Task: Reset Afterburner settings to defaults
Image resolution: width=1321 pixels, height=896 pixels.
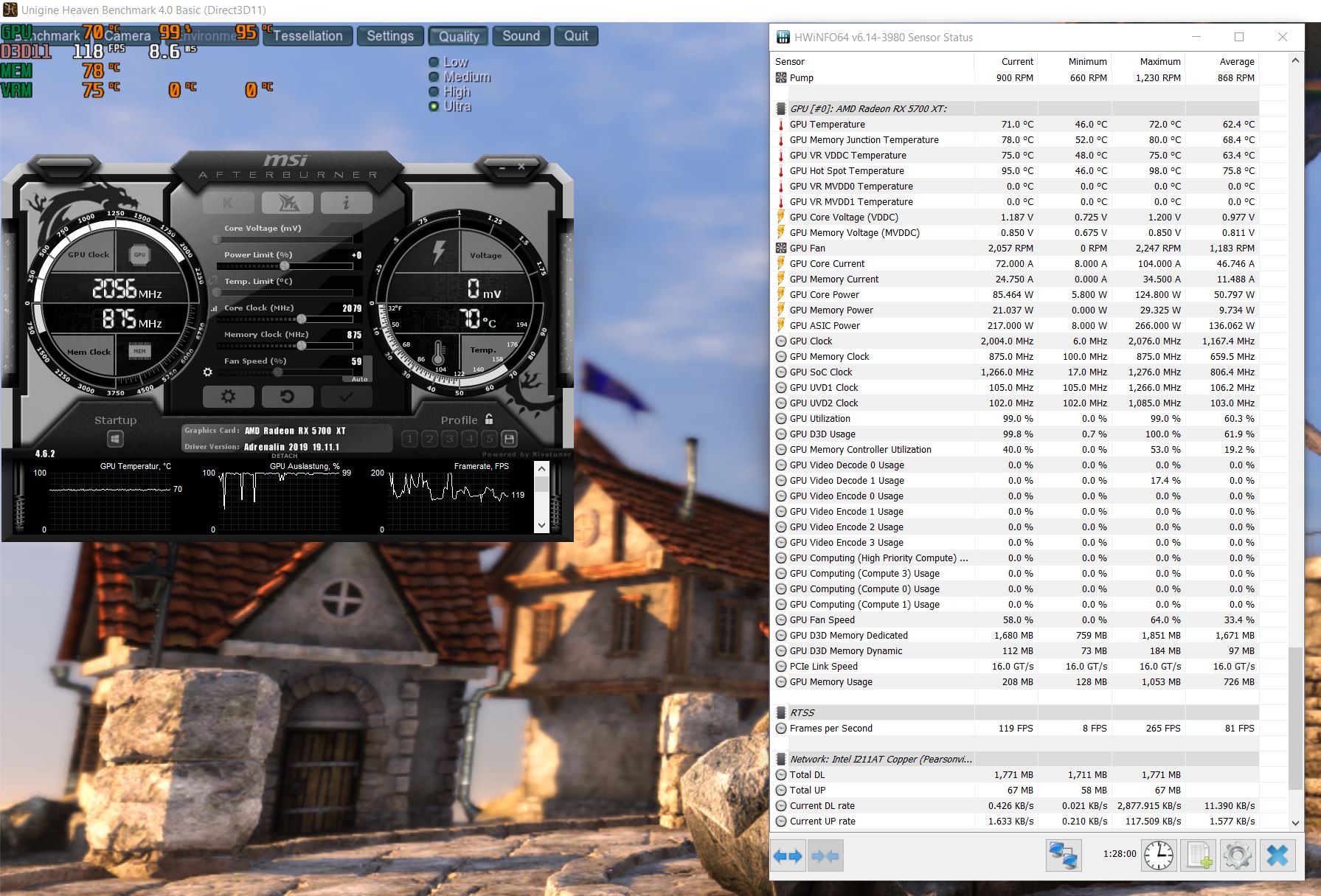Action: tap(287, 397)
